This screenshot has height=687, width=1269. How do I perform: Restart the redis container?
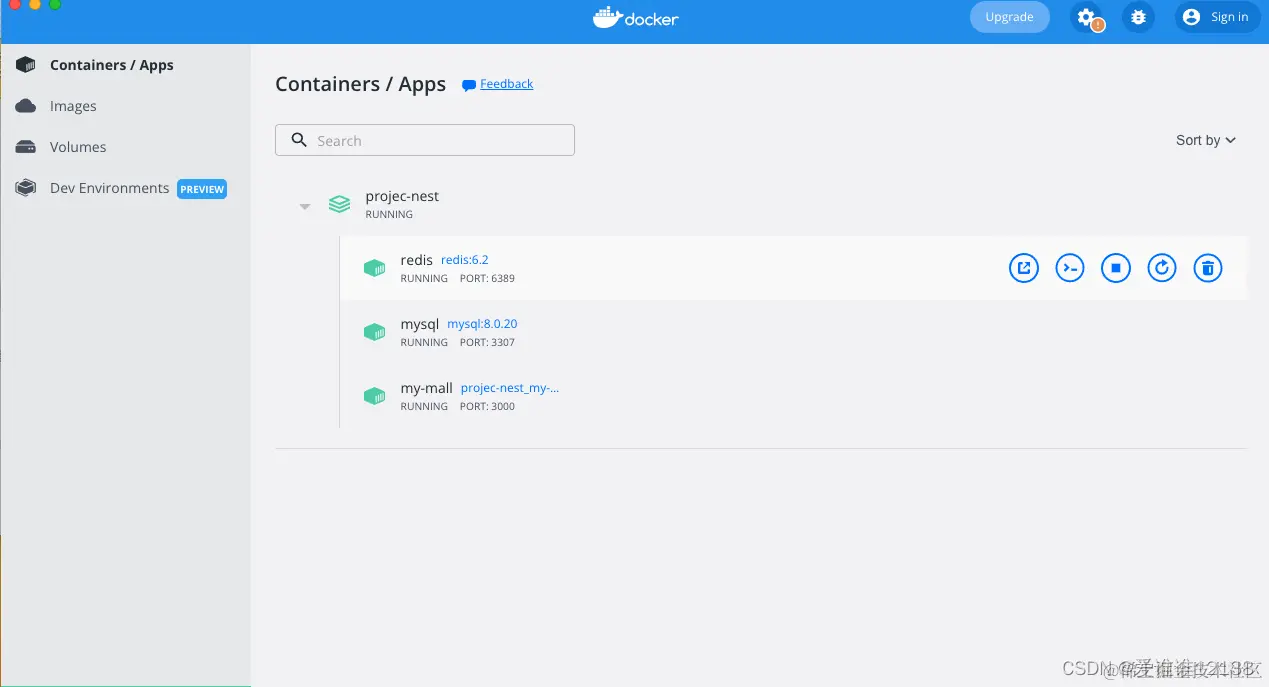(x=1162, y=268)
